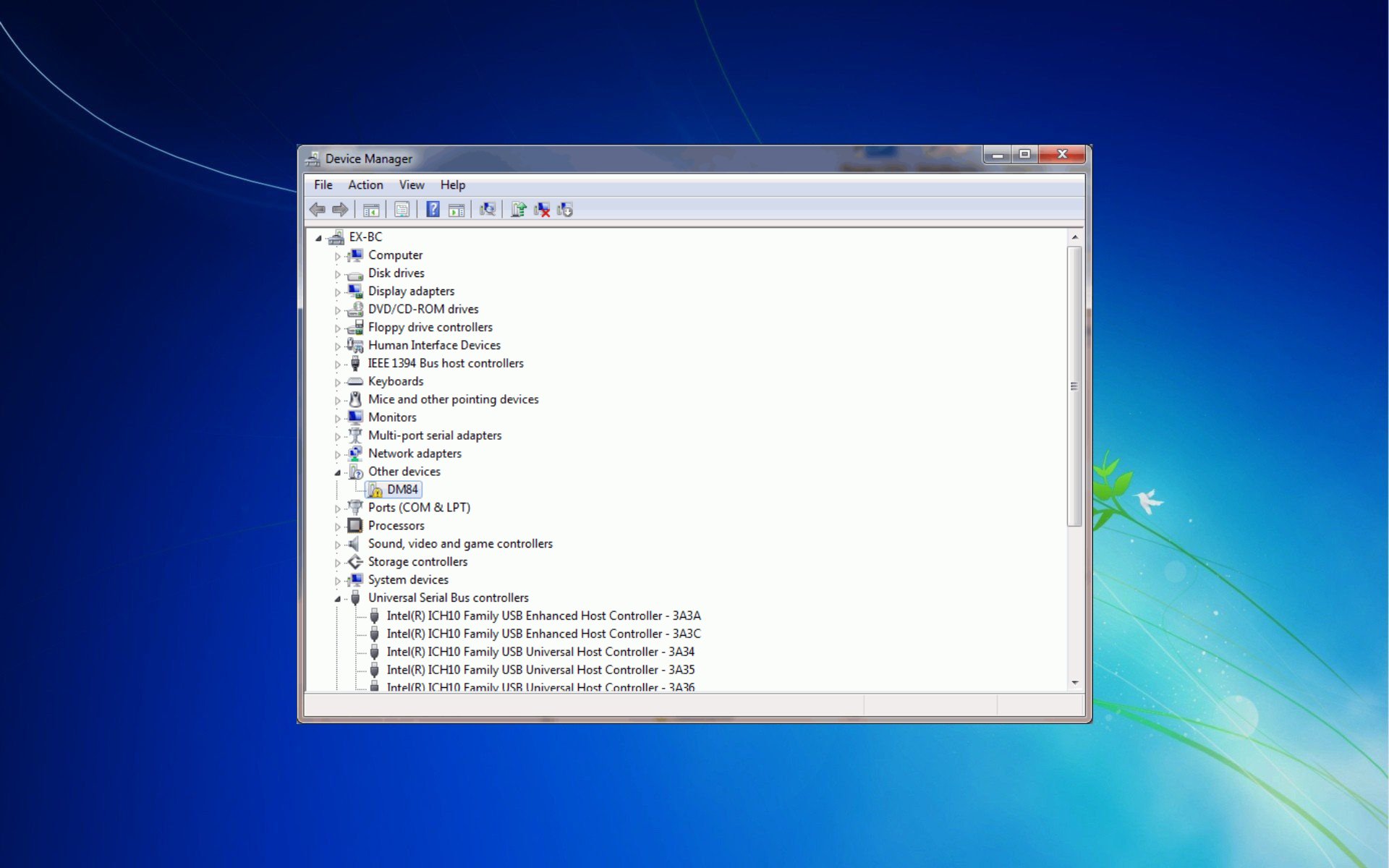Click the Floppy drive controllers icon
This screenshot has height=868, width=1389.
(355, 328)
